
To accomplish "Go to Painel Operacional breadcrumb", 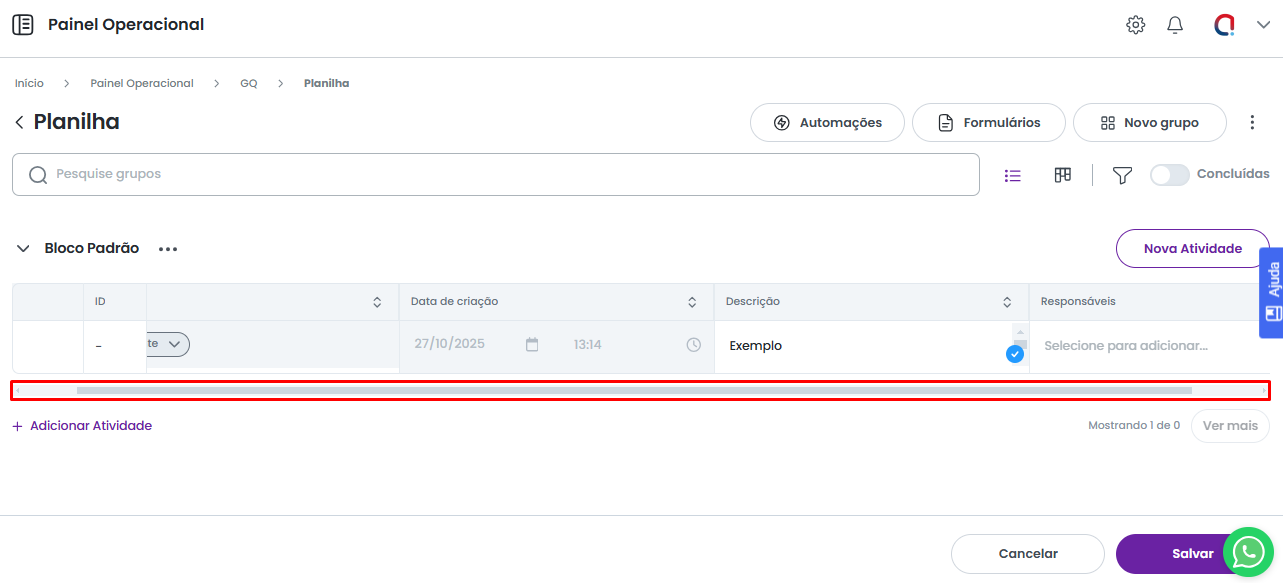I will [x=142, y=83].
